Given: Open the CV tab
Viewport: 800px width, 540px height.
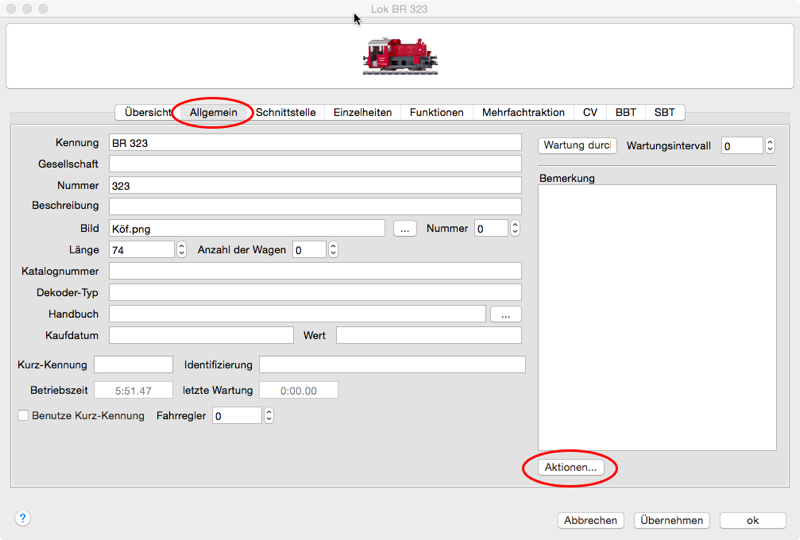Looking at the screenshot, I should (x=590, y=112).
